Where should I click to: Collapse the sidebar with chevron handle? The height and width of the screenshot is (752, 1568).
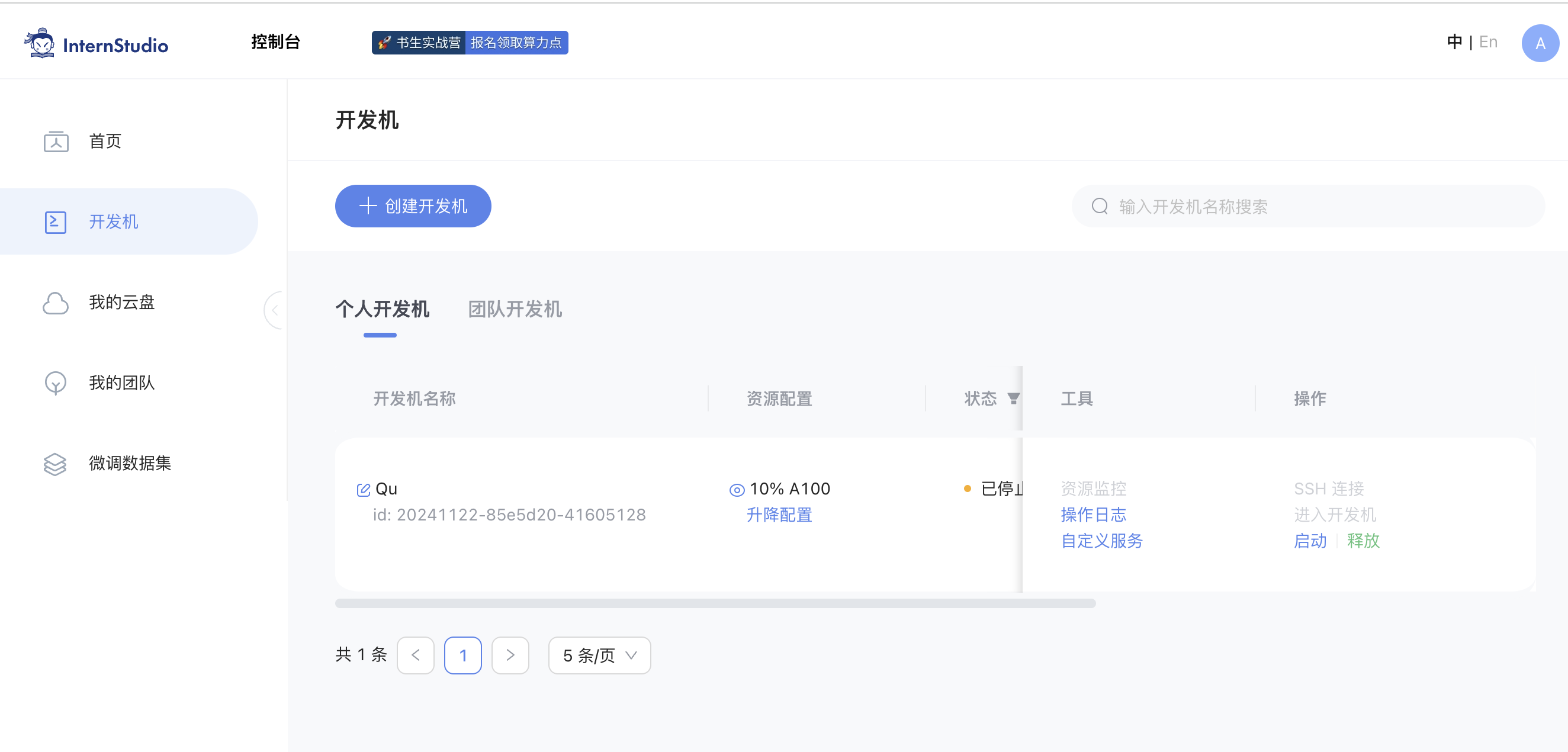(275, 310)
